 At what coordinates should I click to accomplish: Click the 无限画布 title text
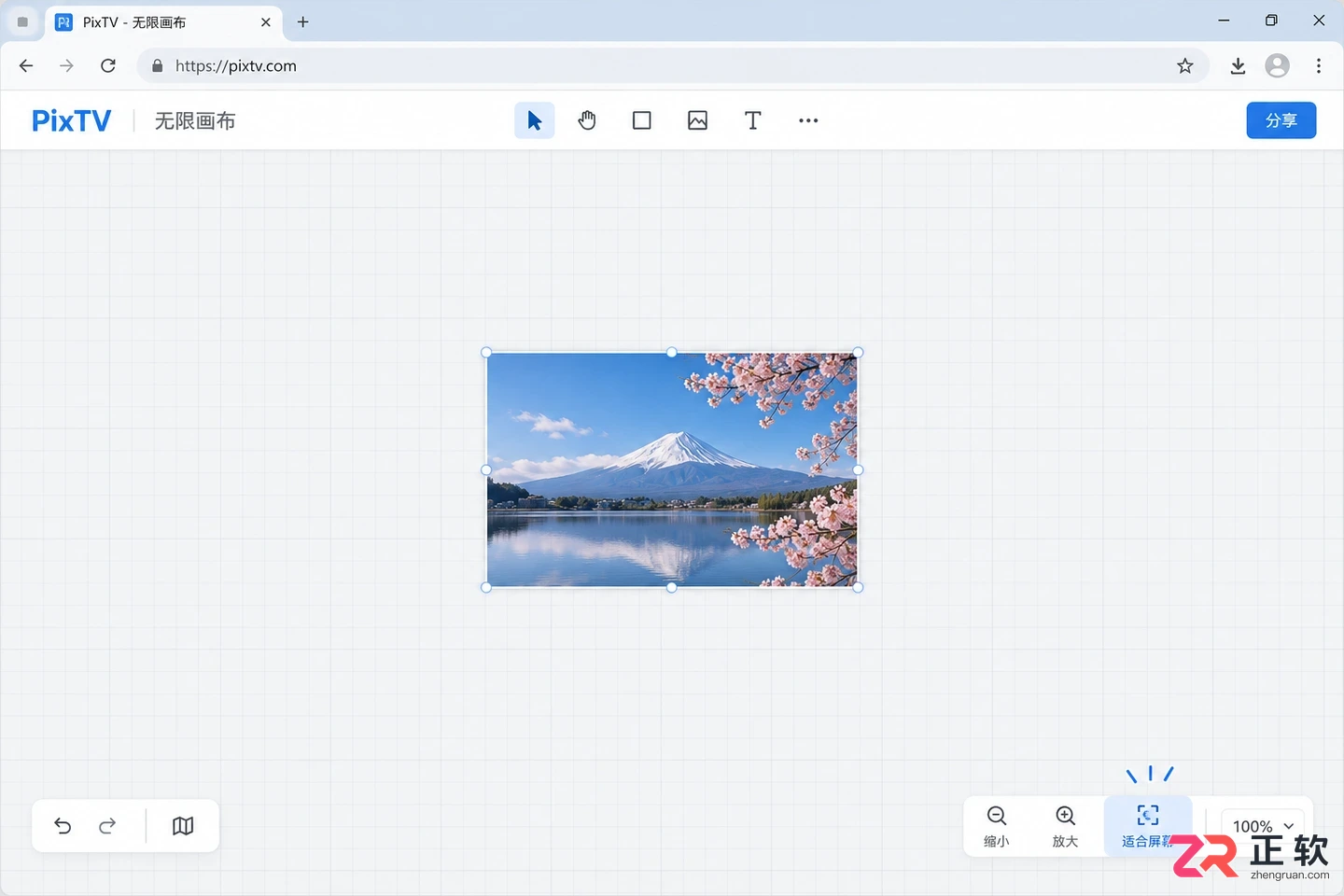pyautogui.click(x=195, y=120)
